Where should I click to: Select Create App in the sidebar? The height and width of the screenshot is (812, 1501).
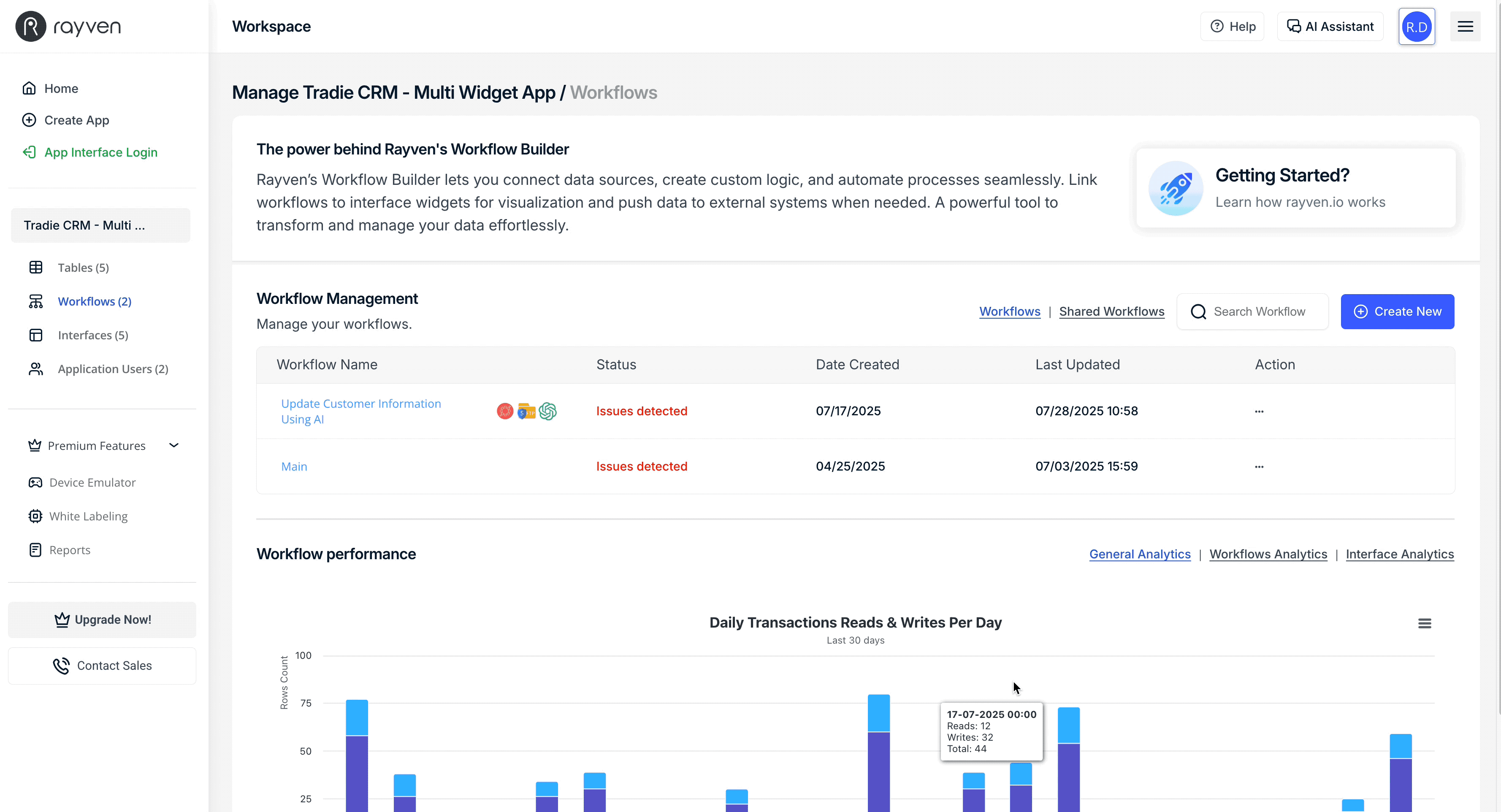coord(76,120)
